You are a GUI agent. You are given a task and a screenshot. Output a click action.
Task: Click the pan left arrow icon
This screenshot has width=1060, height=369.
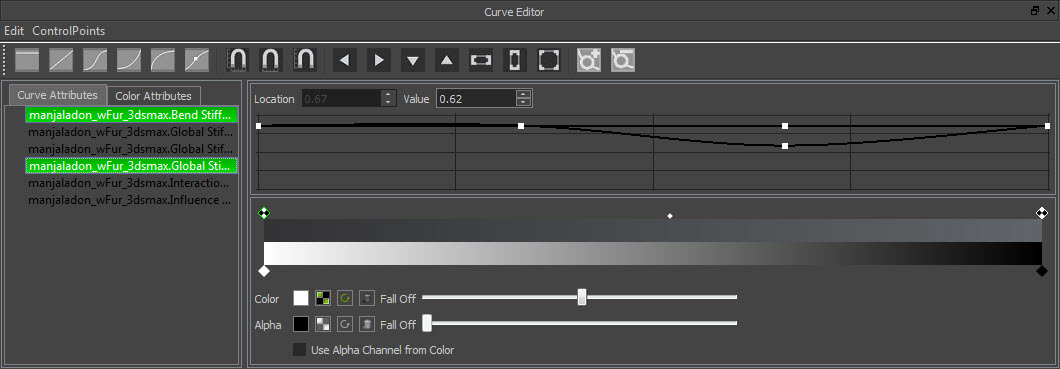coord(345,60)
